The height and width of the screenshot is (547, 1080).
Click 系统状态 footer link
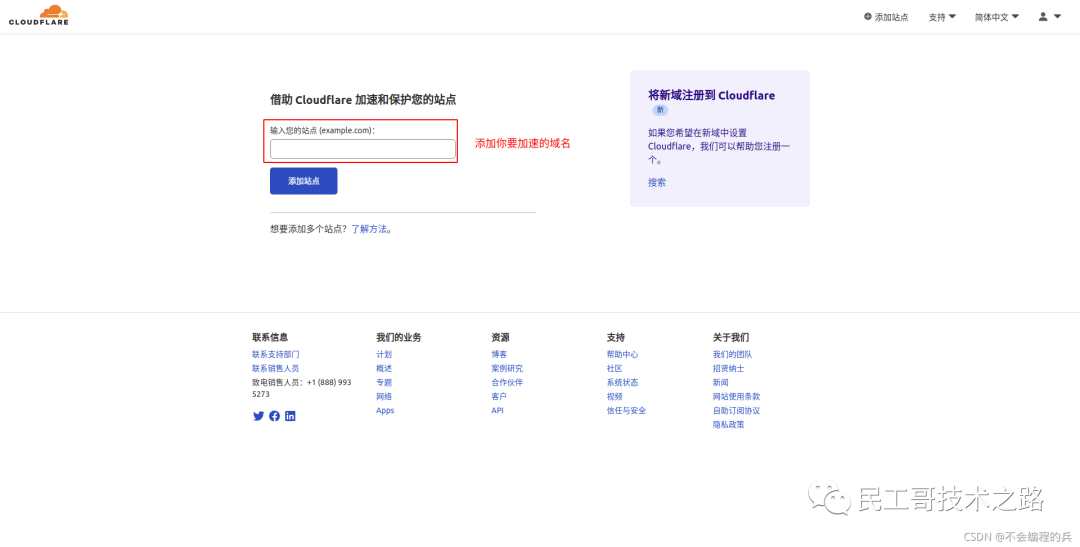(622, 382)
